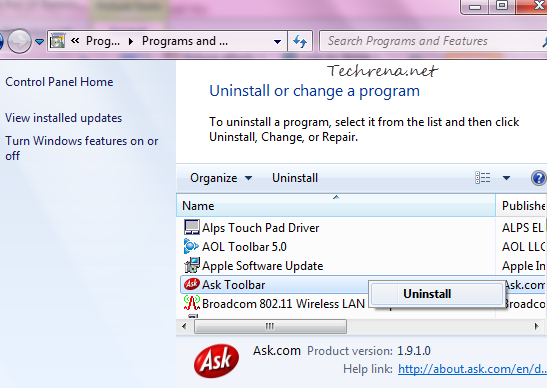
Task: Open the about.ask.com help link
Action: pos(473,369)
